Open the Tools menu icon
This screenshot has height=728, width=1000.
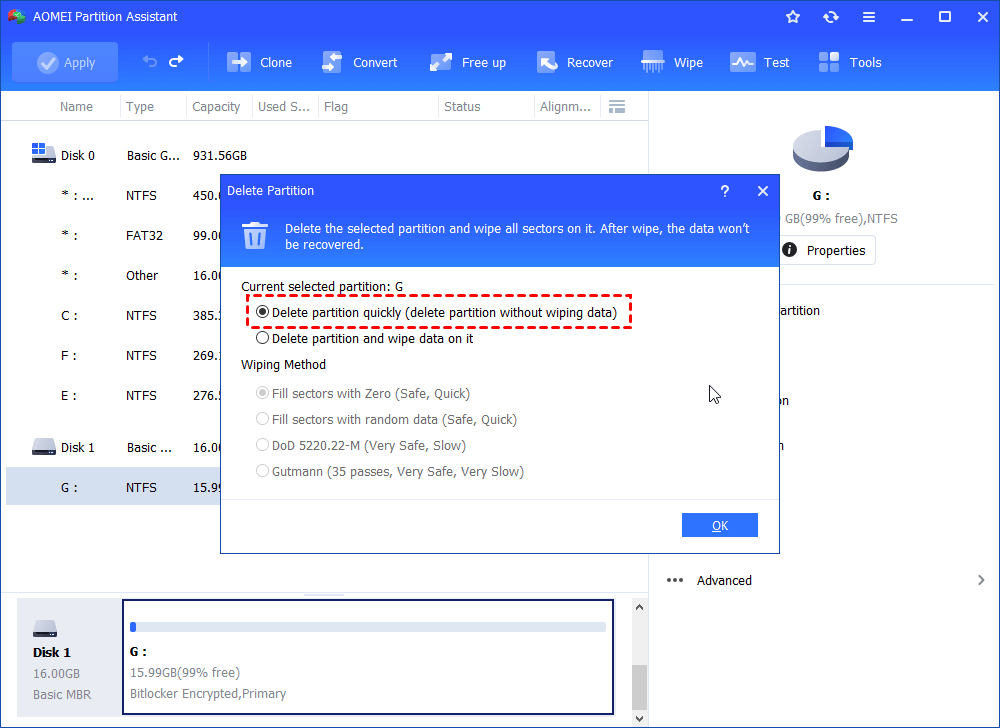[849, 62]
